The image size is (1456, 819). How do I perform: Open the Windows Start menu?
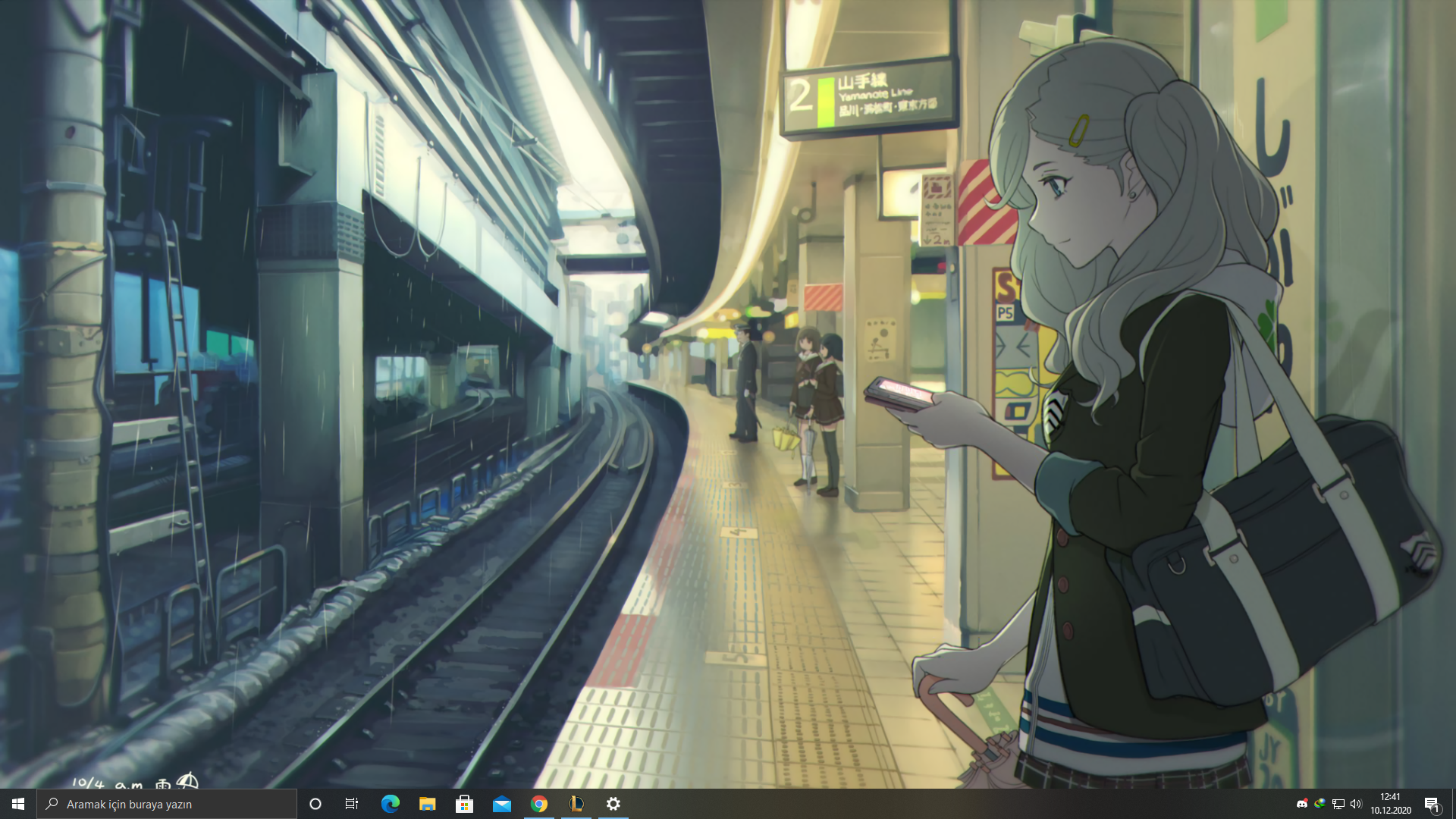coord(18,804)
